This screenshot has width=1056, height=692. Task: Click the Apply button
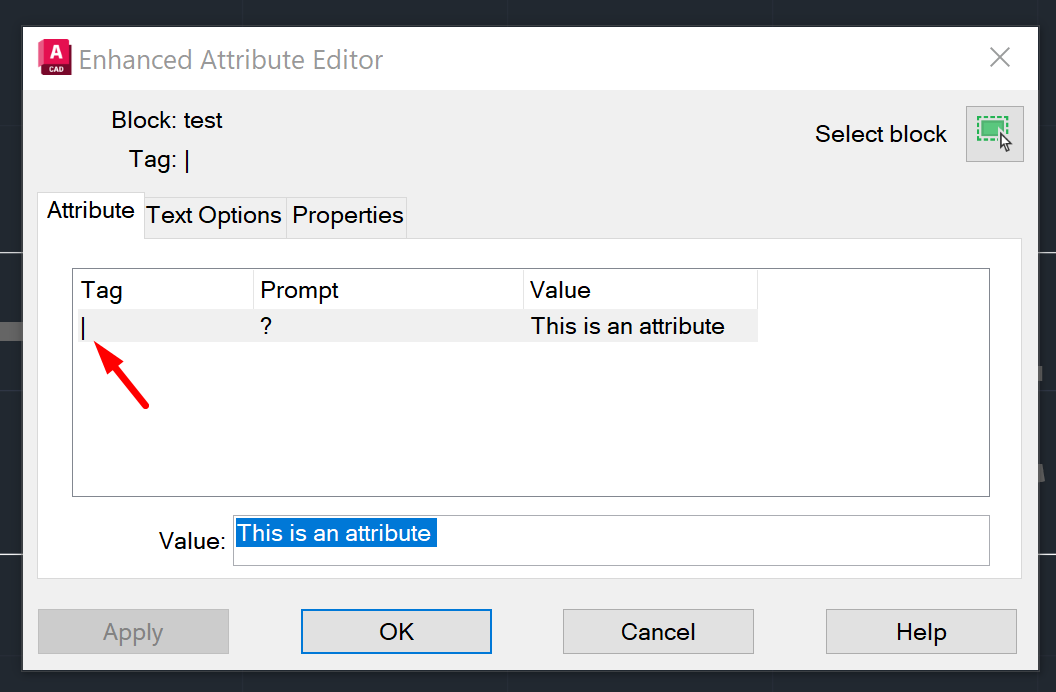pyautogui.click(x=133, y=632)
